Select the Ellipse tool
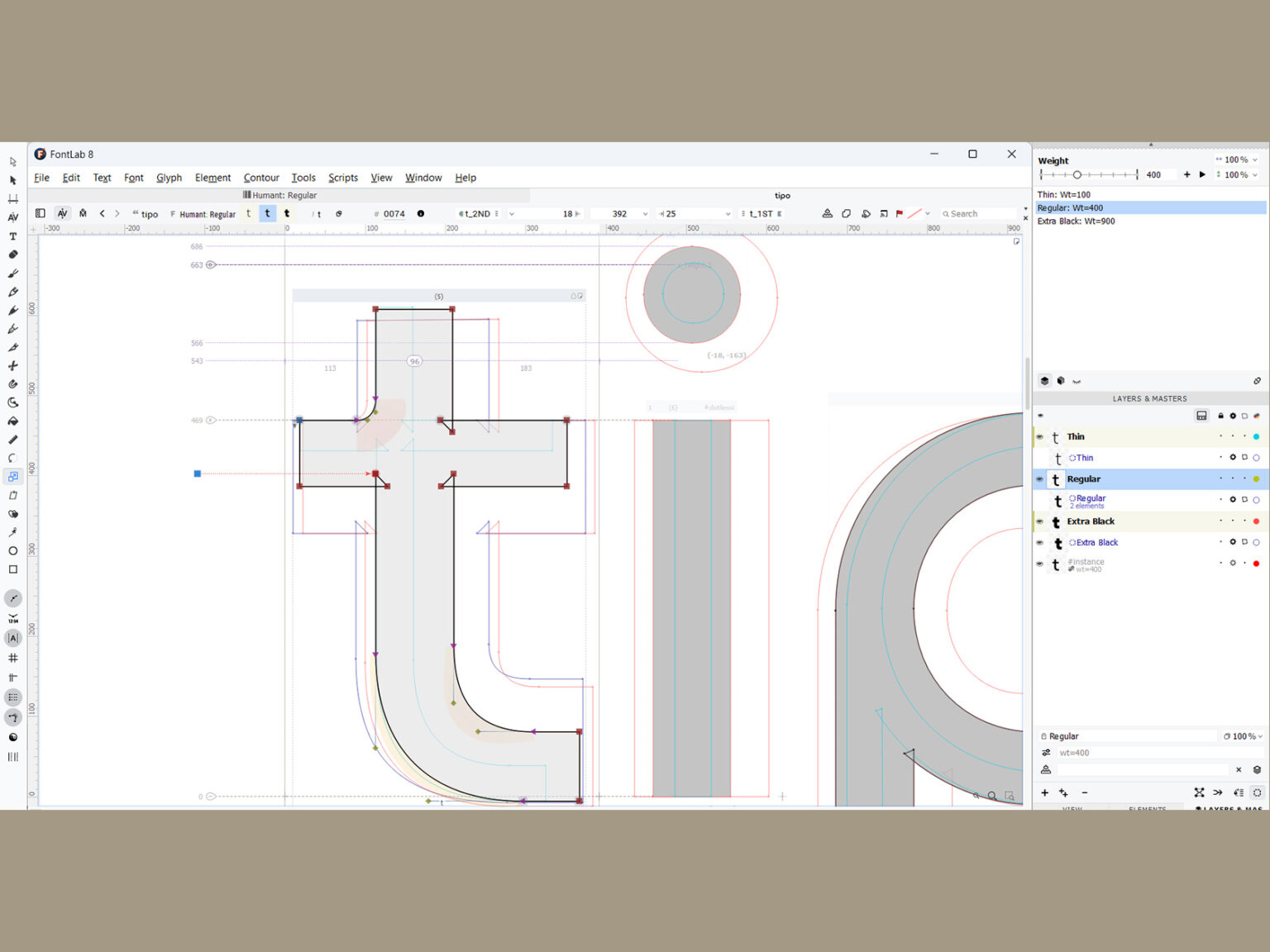The width and height of the screenshot is (1270, 952). (12, 551)
